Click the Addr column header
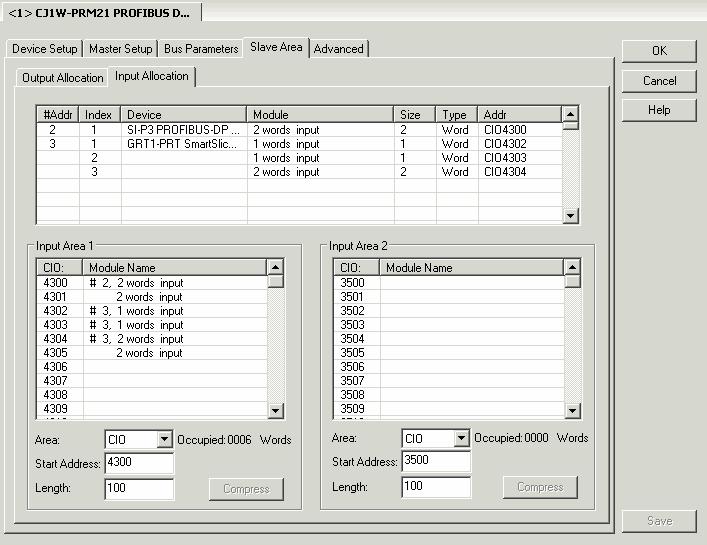 [520, 114]
